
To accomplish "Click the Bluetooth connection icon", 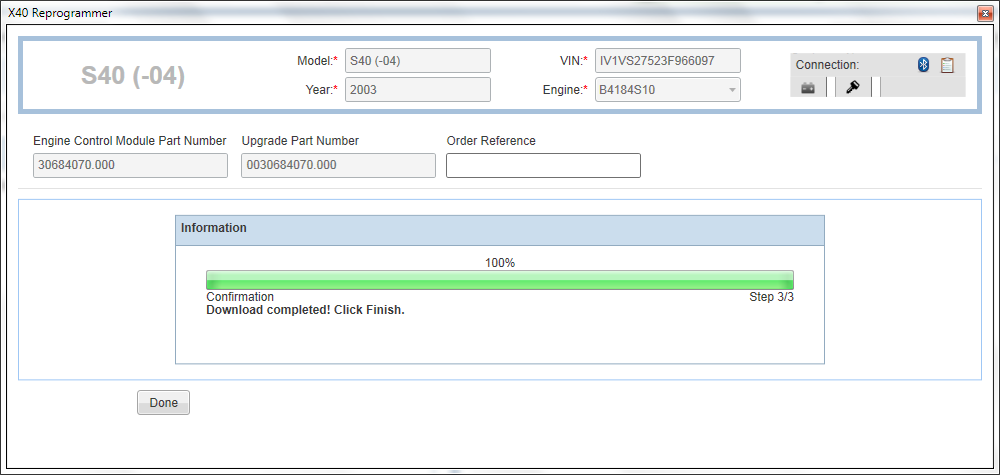I will point(923,64).
